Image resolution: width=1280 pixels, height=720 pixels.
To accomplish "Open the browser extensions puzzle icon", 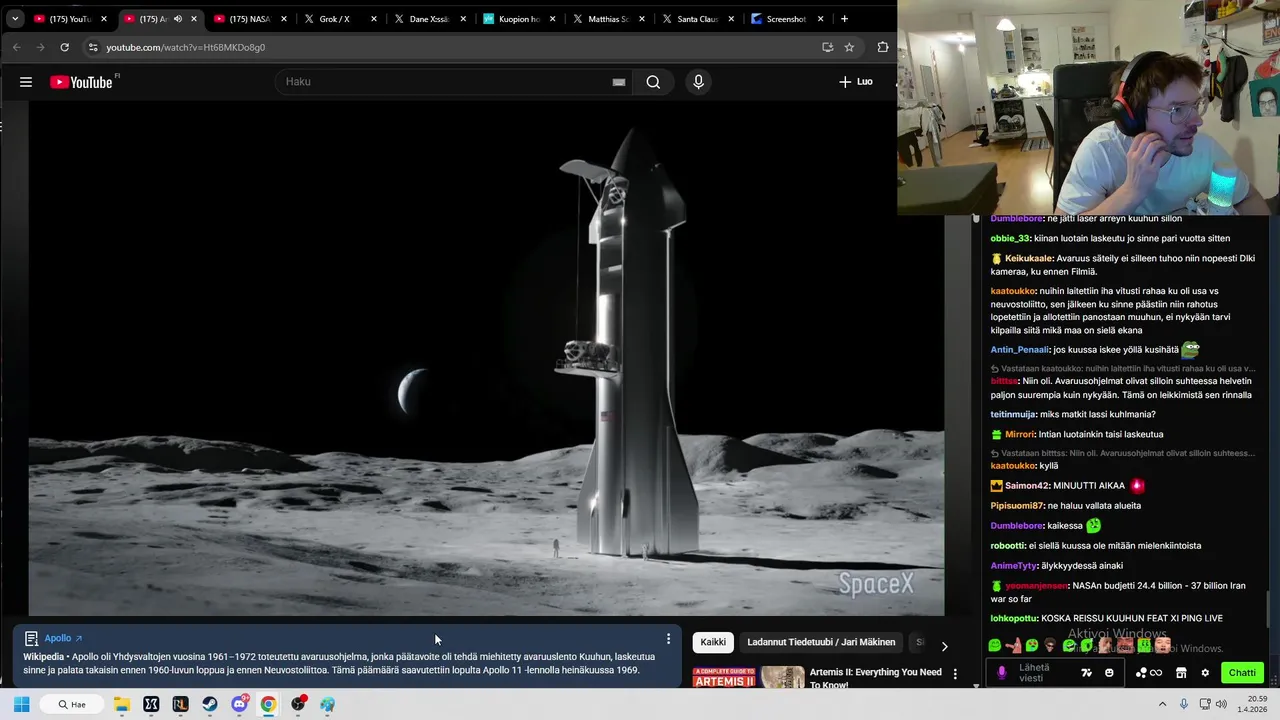I will [x=883, y=47].
